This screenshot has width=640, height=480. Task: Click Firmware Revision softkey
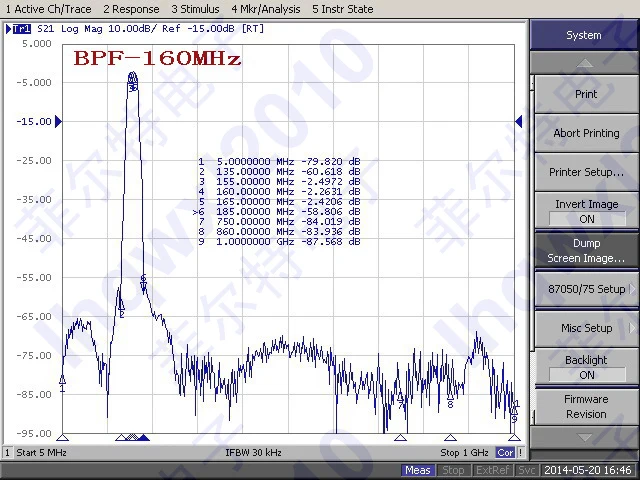586,407
